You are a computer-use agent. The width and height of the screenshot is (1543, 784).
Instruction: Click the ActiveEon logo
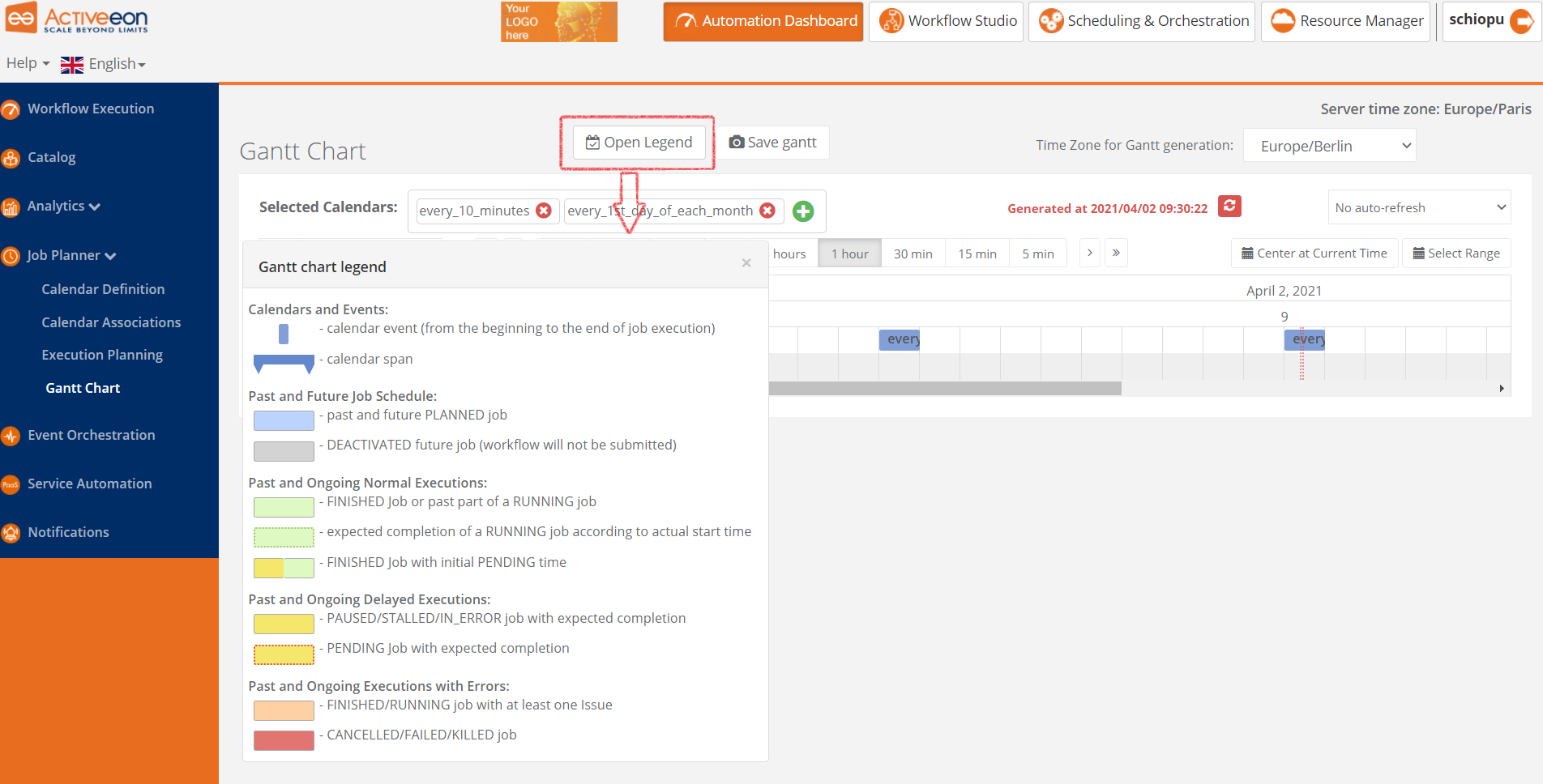pos(77,18)
